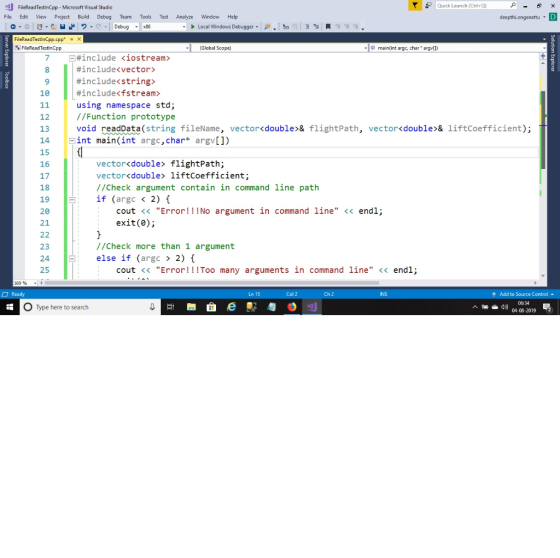560x558 pixels.
Task: Open the account name dropdown arrow
Action: tap(544, 17)
